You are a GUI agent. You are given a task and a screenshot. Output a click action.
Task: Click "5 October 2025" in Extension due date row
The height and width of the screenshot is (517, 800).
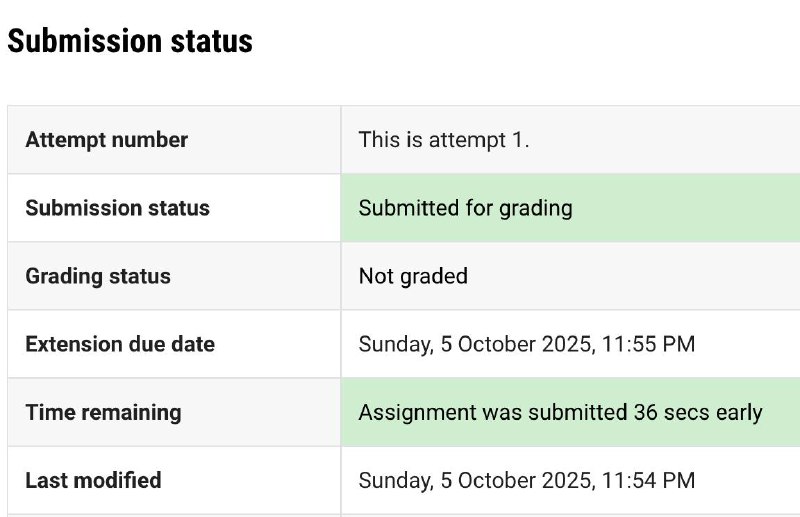pyautogui.click(x=517, y=344)
